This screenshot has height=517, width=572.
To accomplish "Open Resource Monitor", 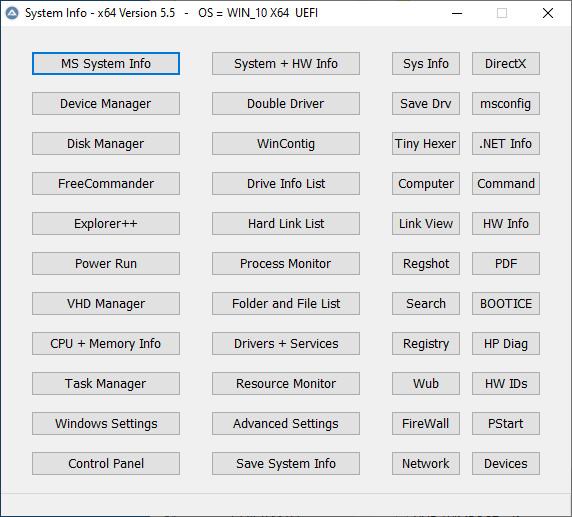I will pyautogui.click(x=286, y=383).
